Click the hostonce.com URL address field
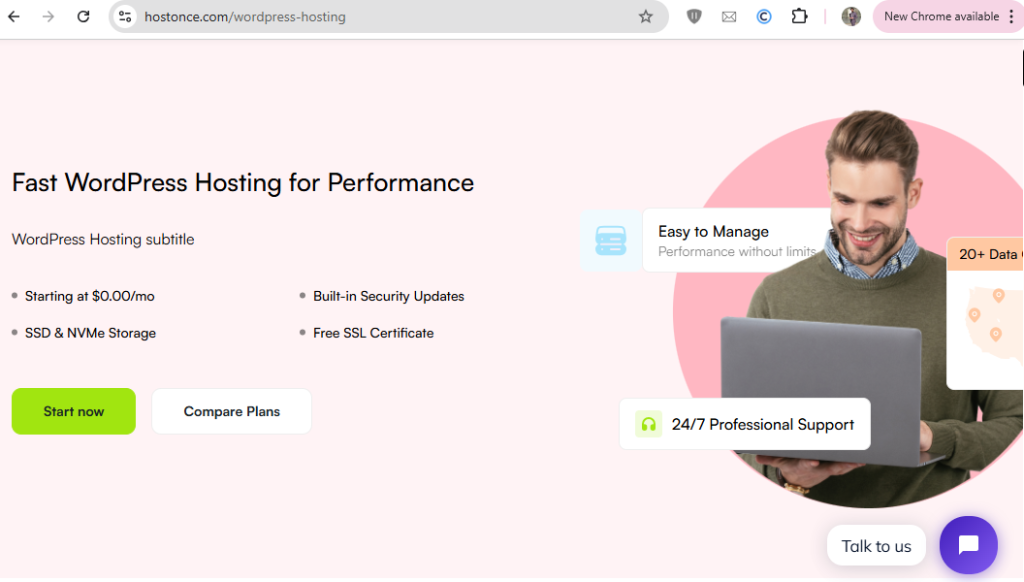1024x582 pixels. (380, 17)
